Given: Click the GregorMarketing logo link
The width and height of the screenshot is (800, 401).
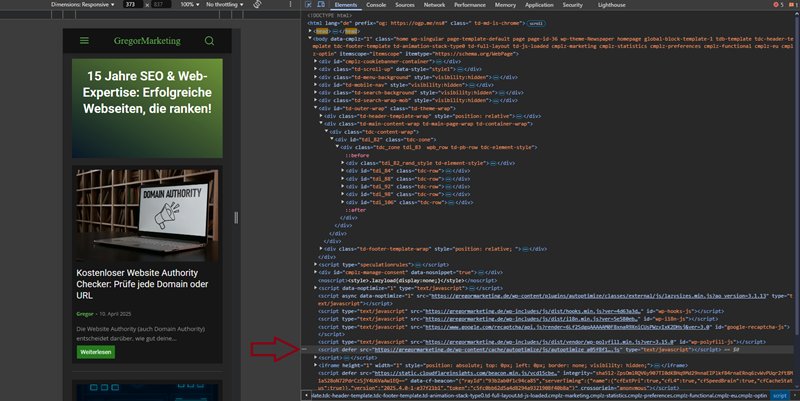Looking at the screenshot, I should [x=147, y=41].
